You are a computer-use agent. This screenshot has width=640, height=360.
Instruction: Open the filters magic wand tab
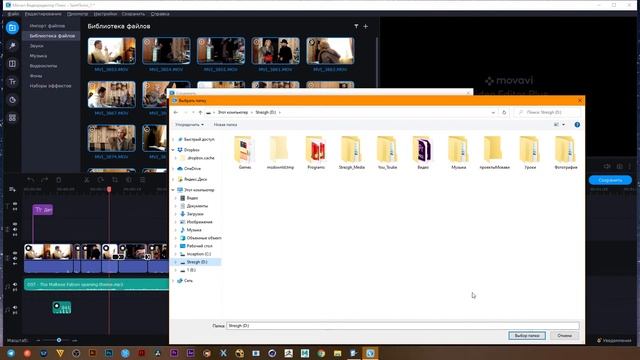click(12, 46)
